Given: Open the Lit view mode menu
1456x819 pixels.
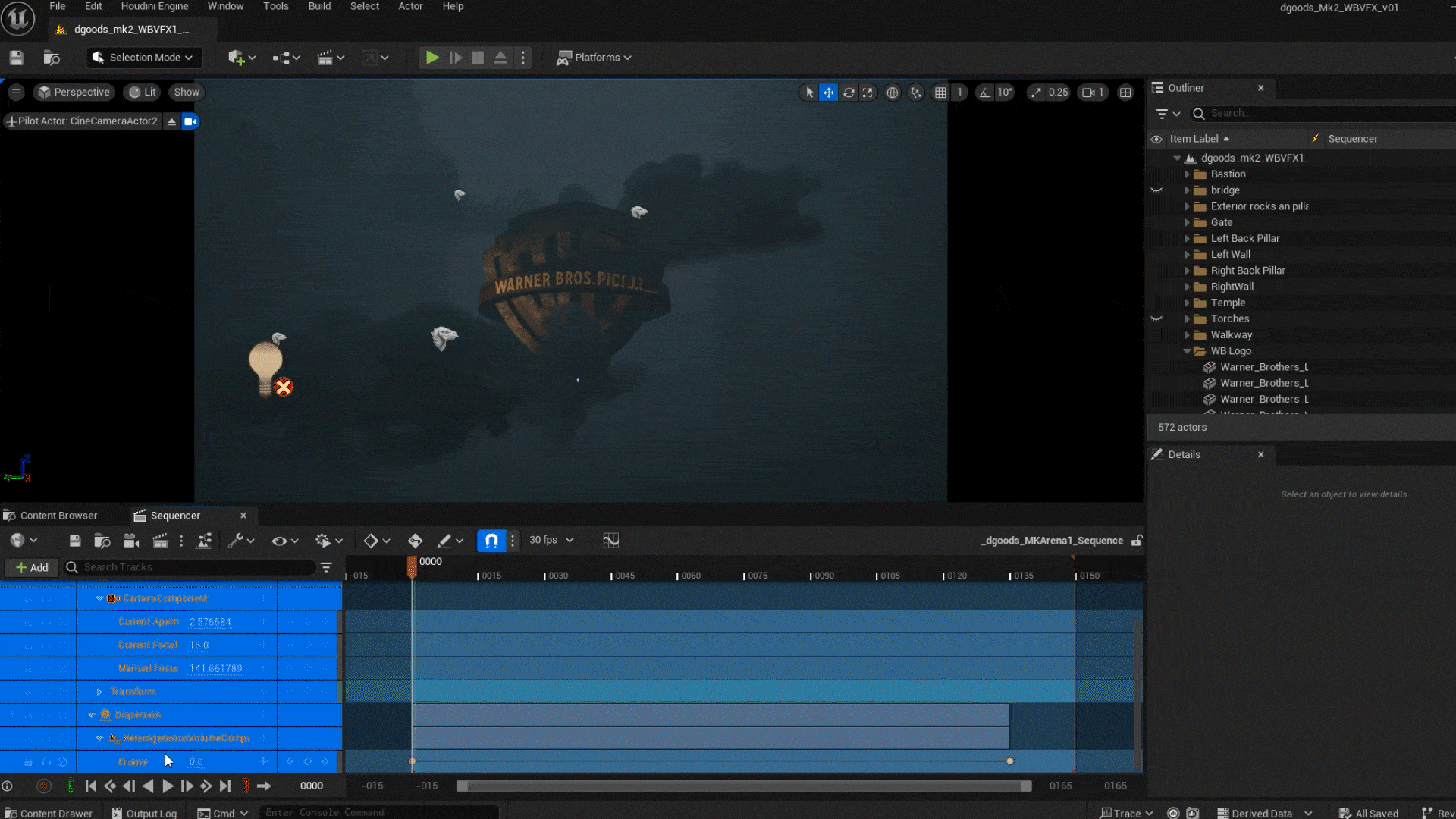Looking at the screenshot, I should [143, 93].
